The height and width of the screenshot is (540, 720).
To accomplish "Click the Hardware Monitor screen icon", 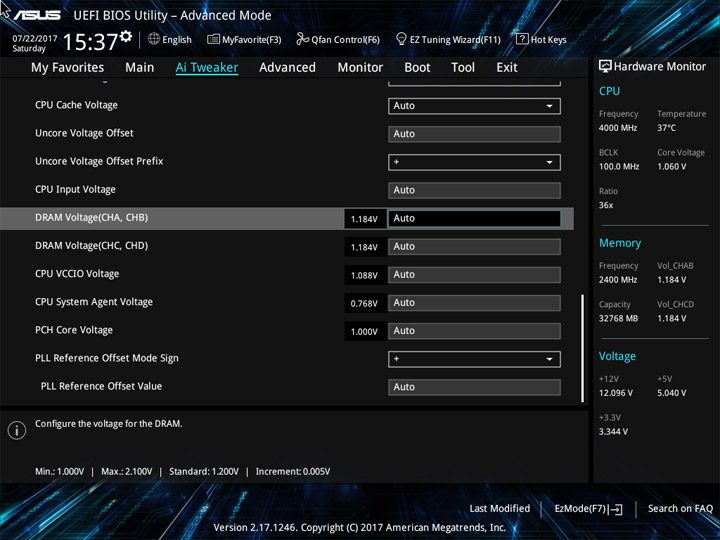I will pos(605,67).
